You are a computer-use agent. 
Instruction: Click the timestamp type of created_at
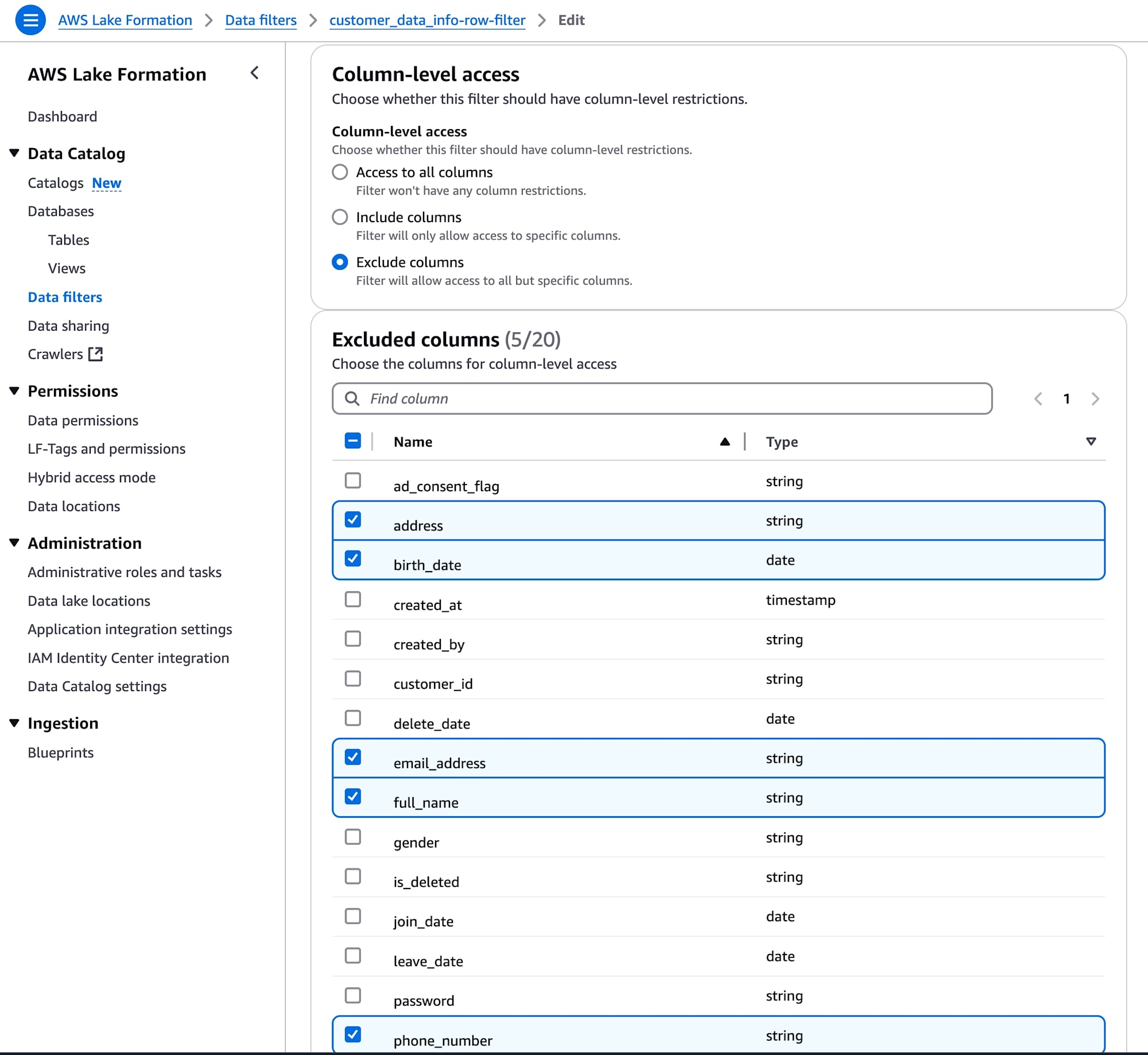[x=801, y=600]
